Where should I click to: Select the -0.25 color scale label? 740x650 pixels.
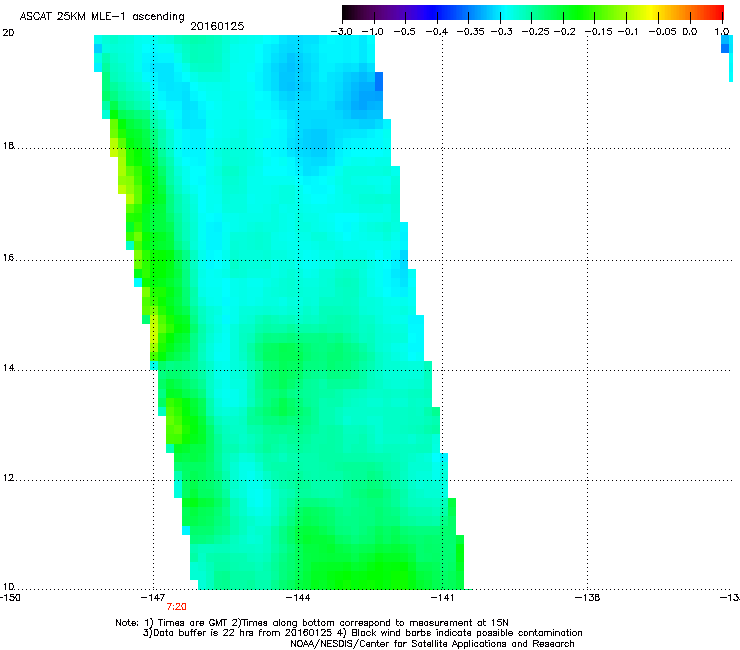(536, 32)
